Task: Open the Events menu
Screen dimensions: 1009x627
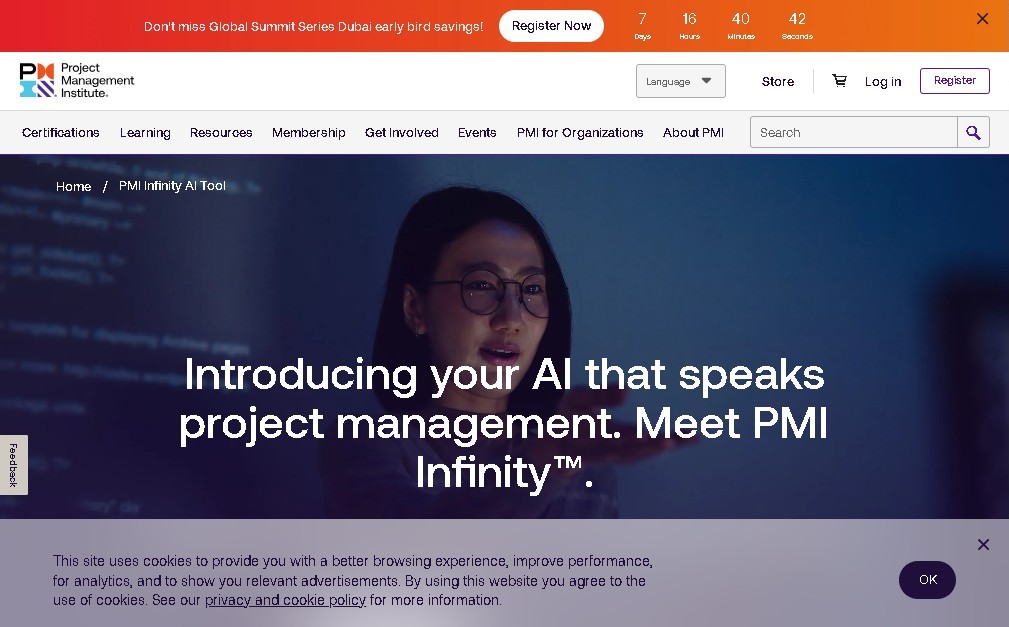Action: pos(477,133)
